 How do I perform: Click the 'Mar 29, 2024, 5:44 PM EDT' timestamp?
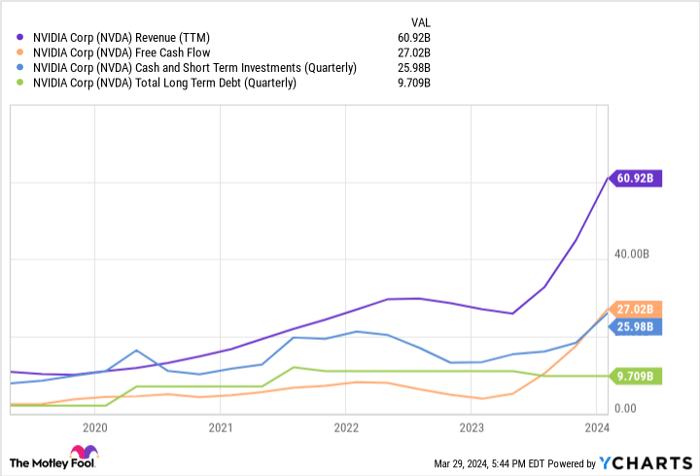[489, 464]
